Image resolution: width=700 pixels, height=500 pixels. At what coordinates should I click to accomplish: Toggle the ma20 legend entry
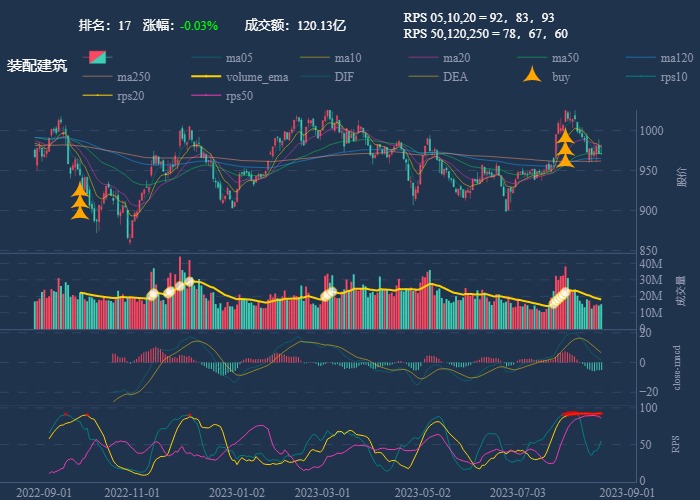click(456, 58)
